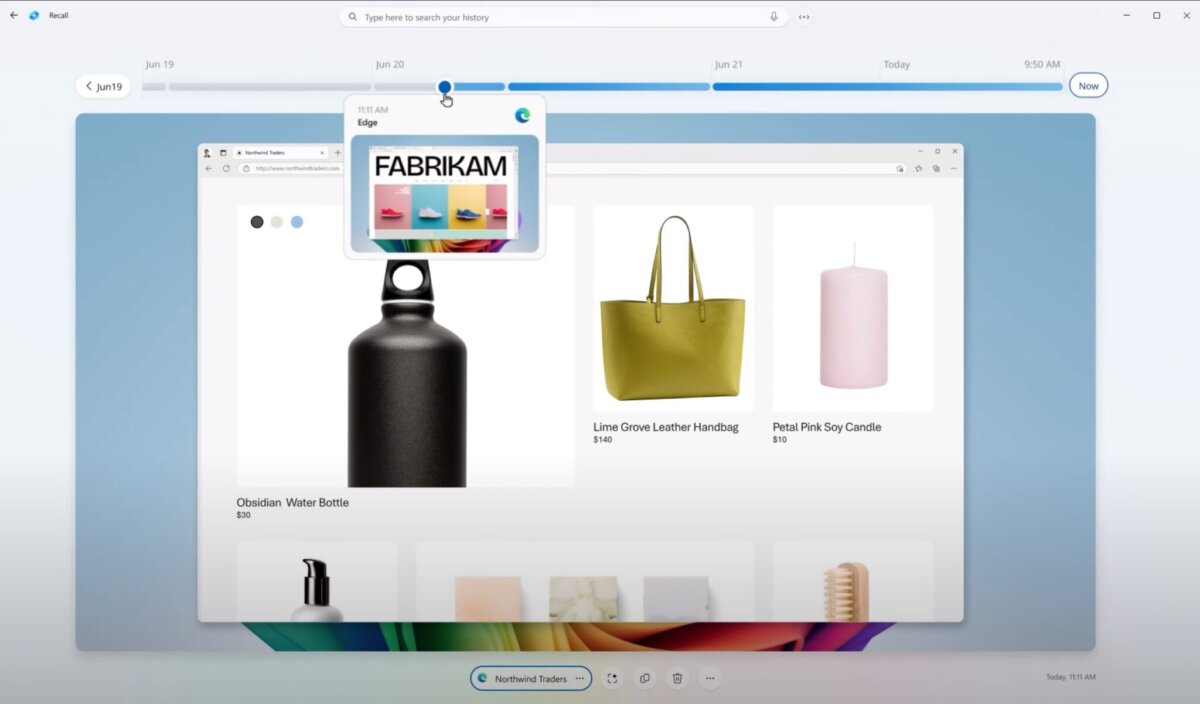The image size is (1200, 704).
Task: Click the $30 price text
Action: point(244,515)
